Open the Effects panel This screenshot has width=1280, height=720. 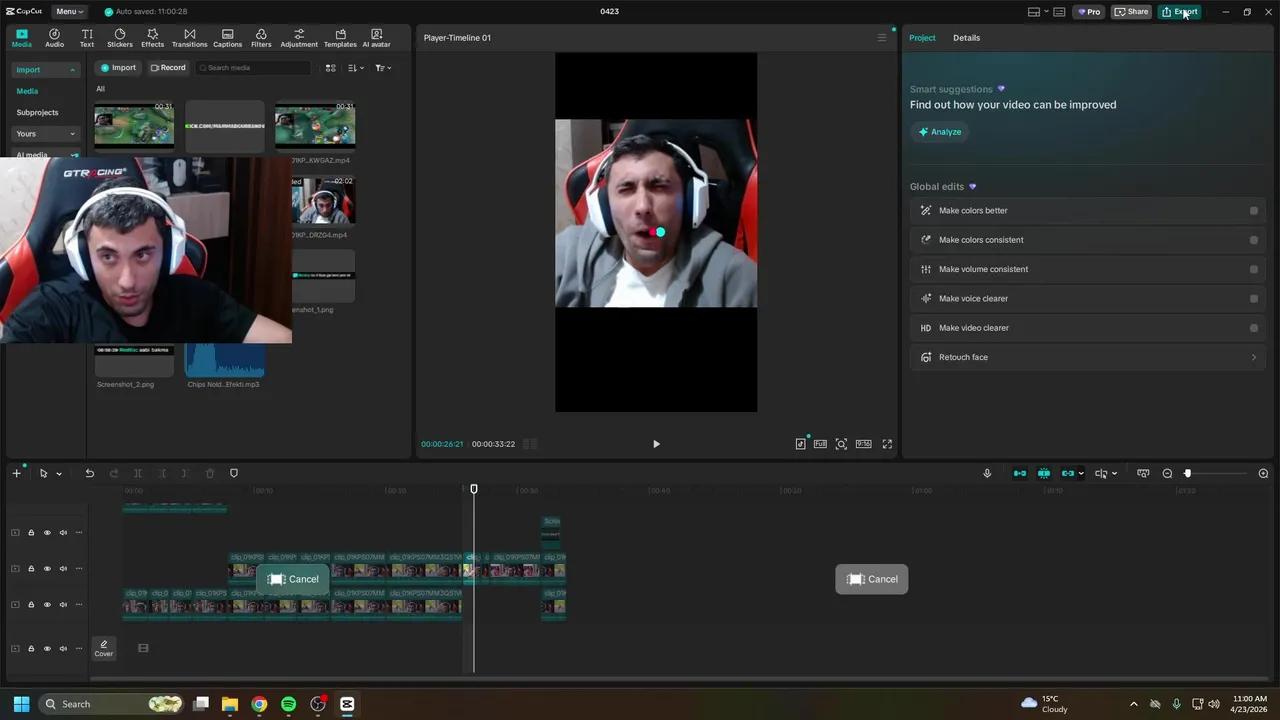[152, 38]
